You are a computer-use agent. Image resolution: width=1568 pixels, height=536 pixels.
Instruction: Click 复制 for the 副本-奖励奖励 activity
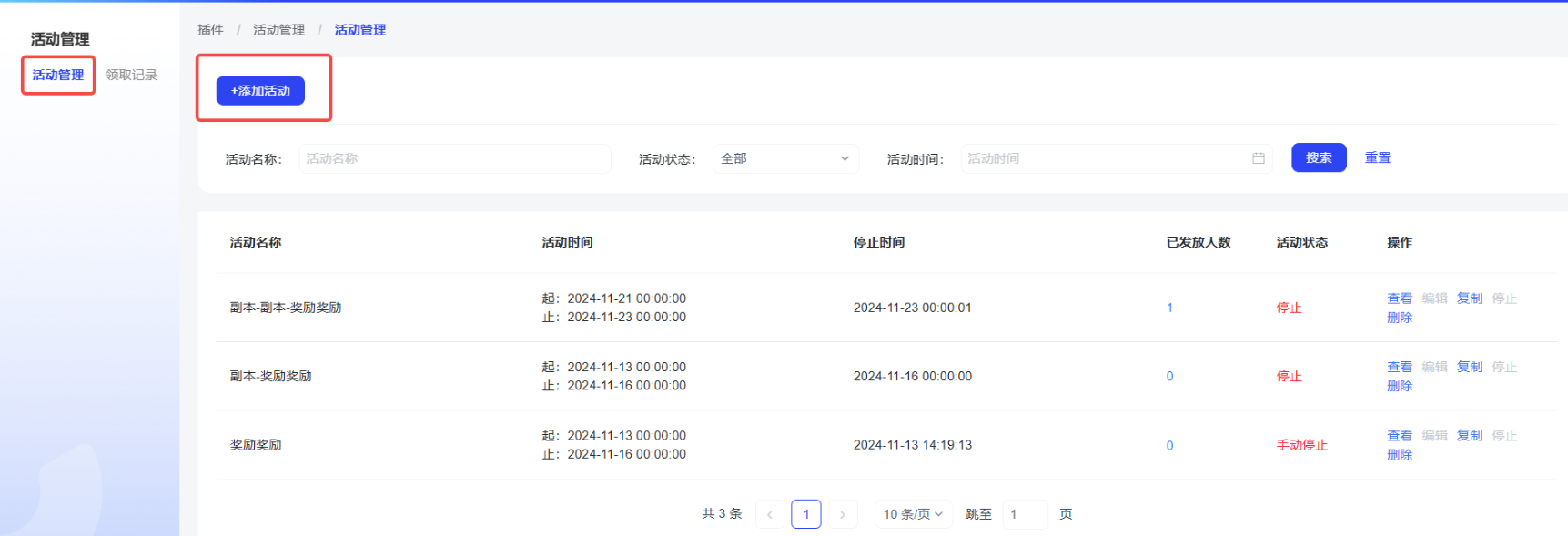pyautogui.click(x=1469, y=367)
